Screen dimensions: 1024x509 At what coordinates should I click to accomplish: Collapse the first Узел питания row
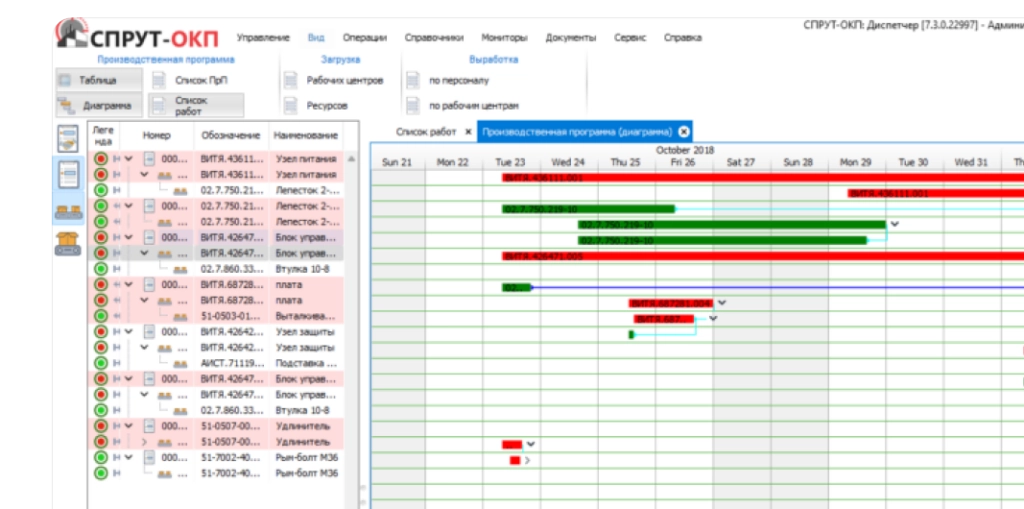(128, 159)
